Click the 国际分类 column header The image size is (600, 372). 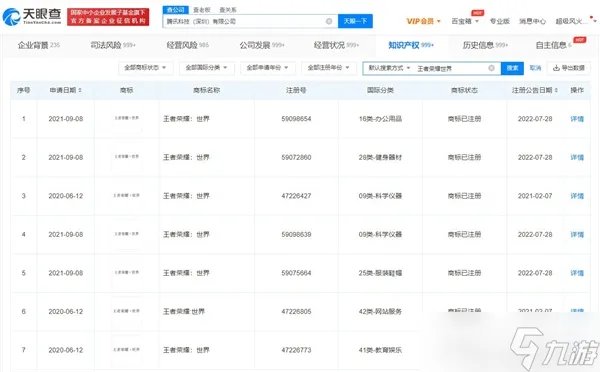tap(380, 90)
